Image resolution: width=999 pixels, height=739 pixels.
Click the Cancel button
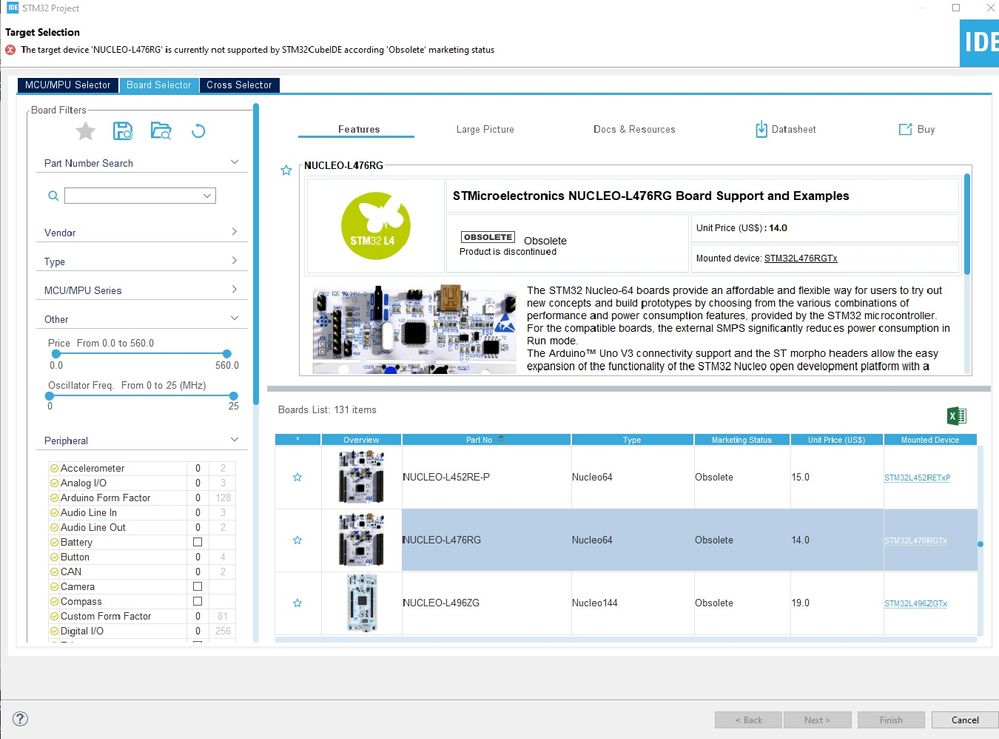(965, 720)
